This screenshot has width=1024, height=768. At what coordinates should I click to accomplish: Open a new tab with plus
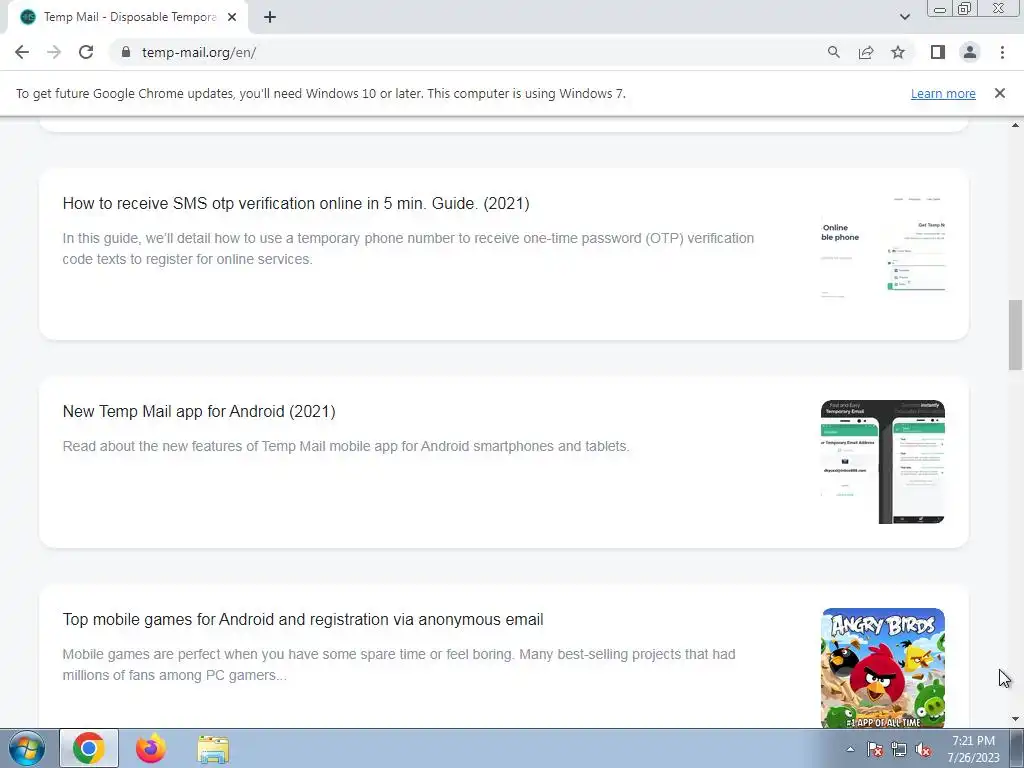pyautogui.click(x=270, y=17)
